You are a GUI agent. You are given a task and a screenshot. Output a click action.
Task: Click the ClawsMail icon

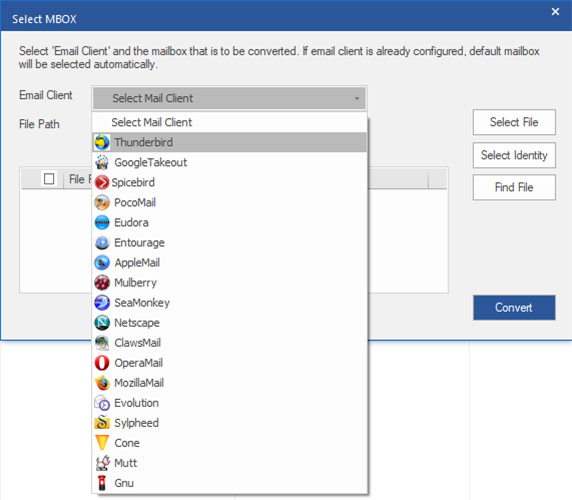click(x=102, y=343)
